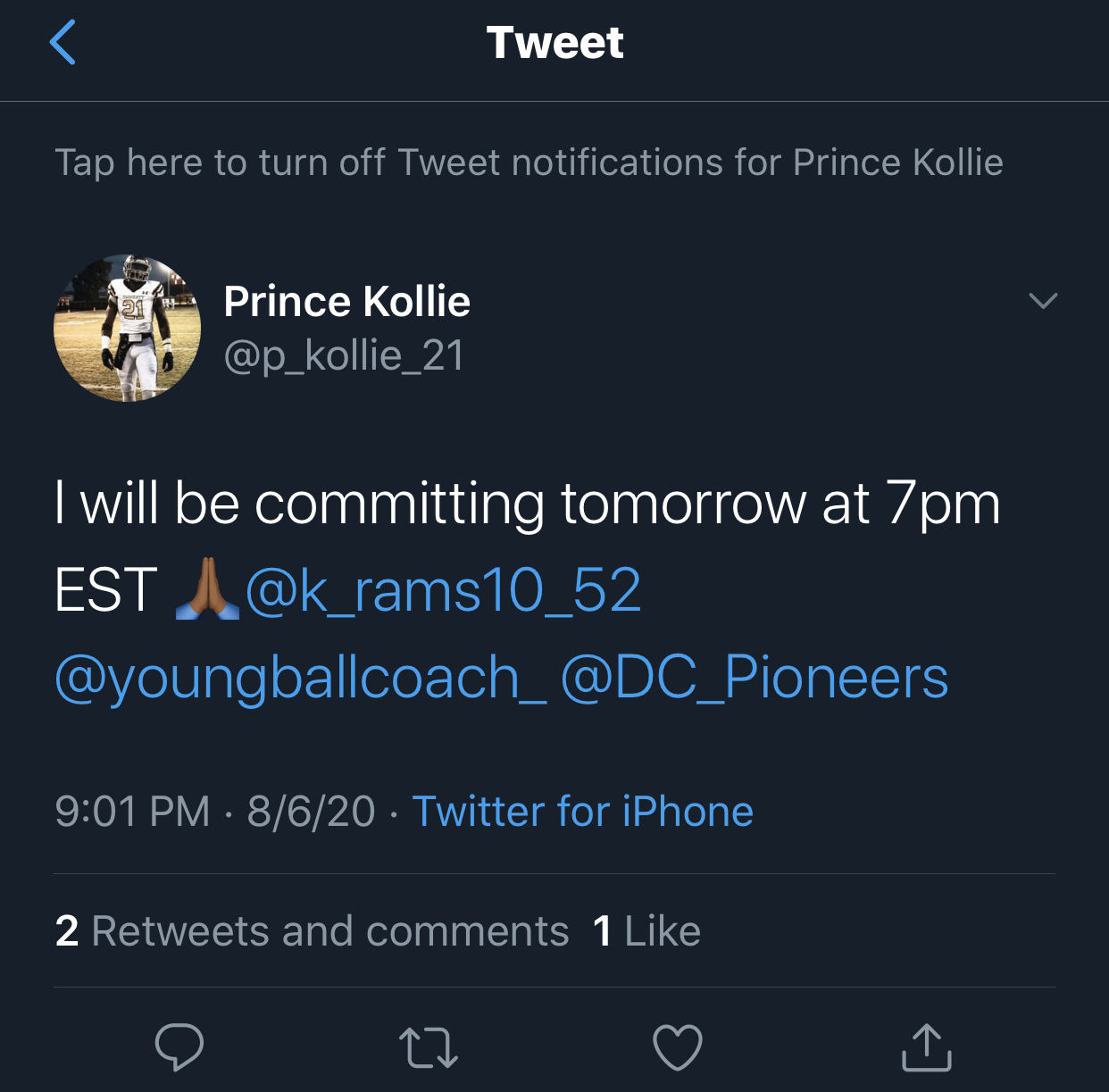Like the tweet with heart icon

(x=678, y=1047)
